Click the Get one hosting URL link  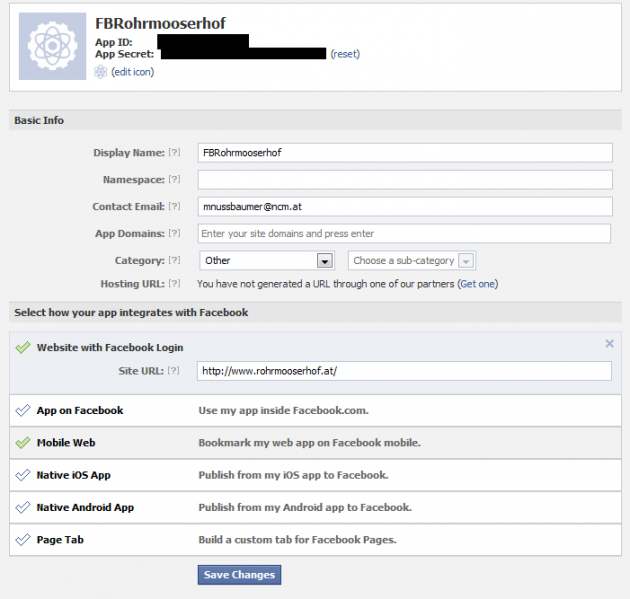(477, 284)
